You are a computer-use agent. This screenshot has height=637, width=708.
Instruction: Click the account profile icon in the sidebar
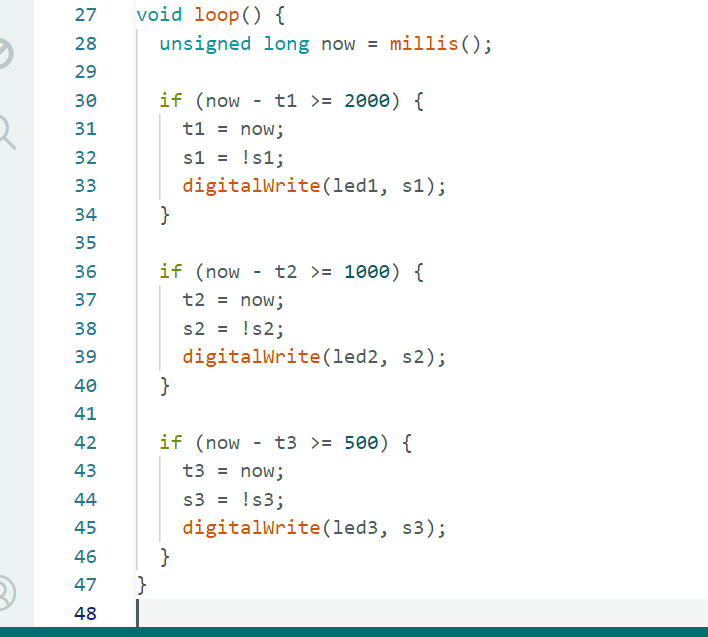click(x=5, y=592)
